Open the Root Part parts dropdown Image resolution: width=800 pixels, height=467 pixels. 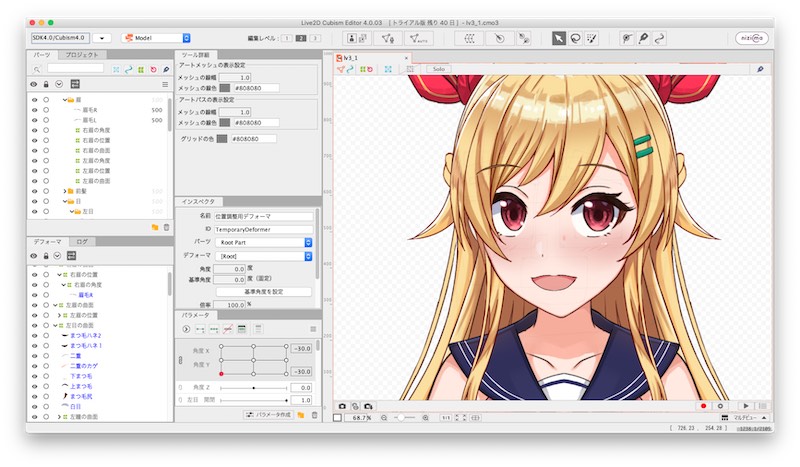point(263,242)
